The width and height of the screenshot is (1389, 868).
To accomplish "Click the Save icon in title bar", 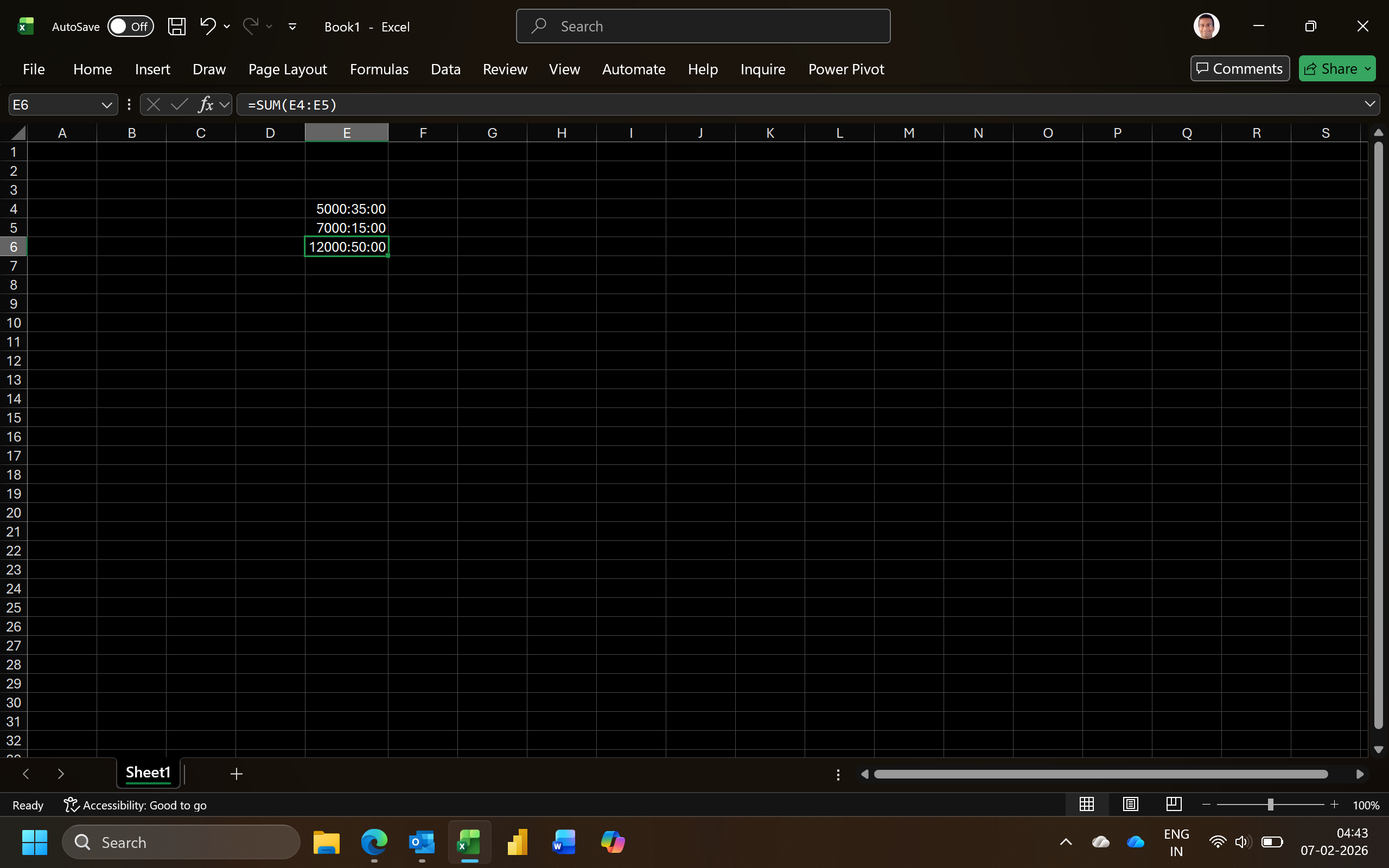I will pyautogui.click(x=176, y=27).
